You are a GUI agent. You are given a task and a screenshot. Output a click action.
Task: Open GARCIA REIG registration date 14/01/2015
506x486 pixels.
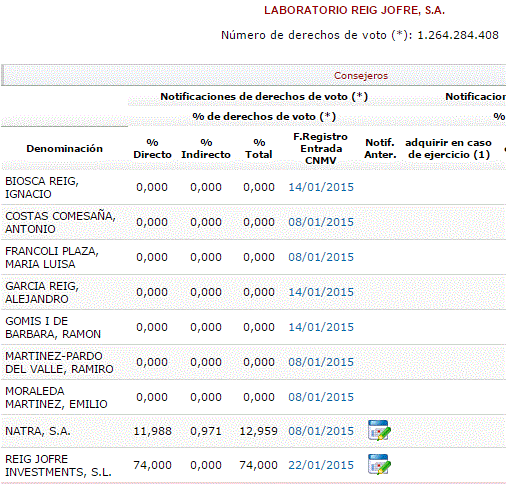pyautogui.click(x=321, y=292)
